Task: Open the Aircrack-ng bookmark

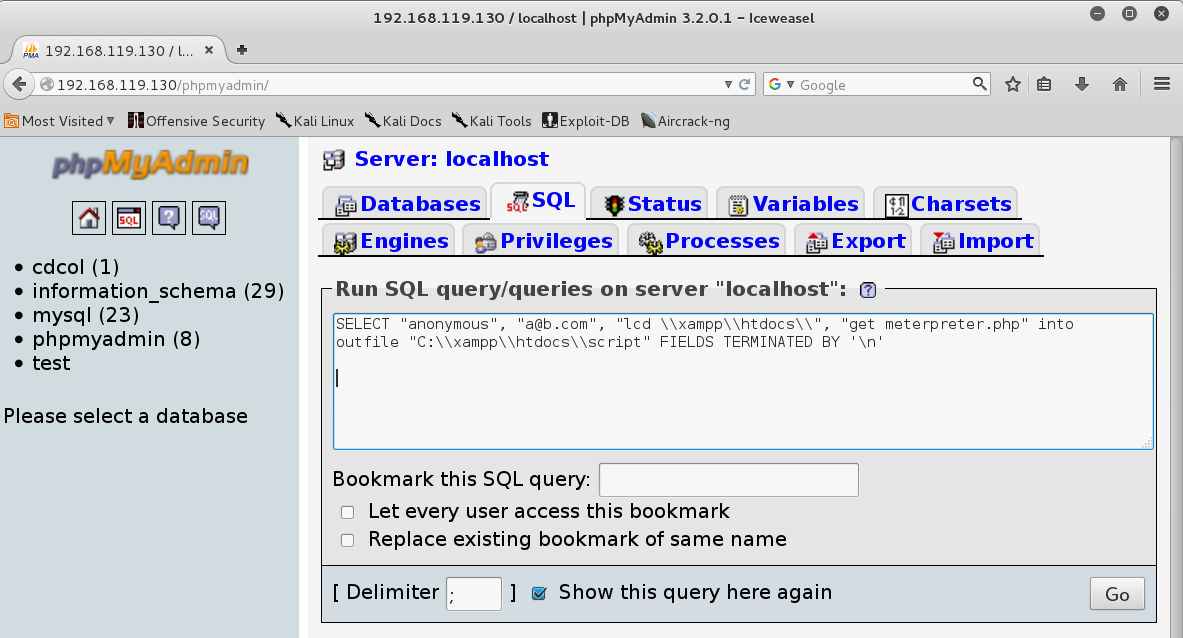Action: (685, 121)
